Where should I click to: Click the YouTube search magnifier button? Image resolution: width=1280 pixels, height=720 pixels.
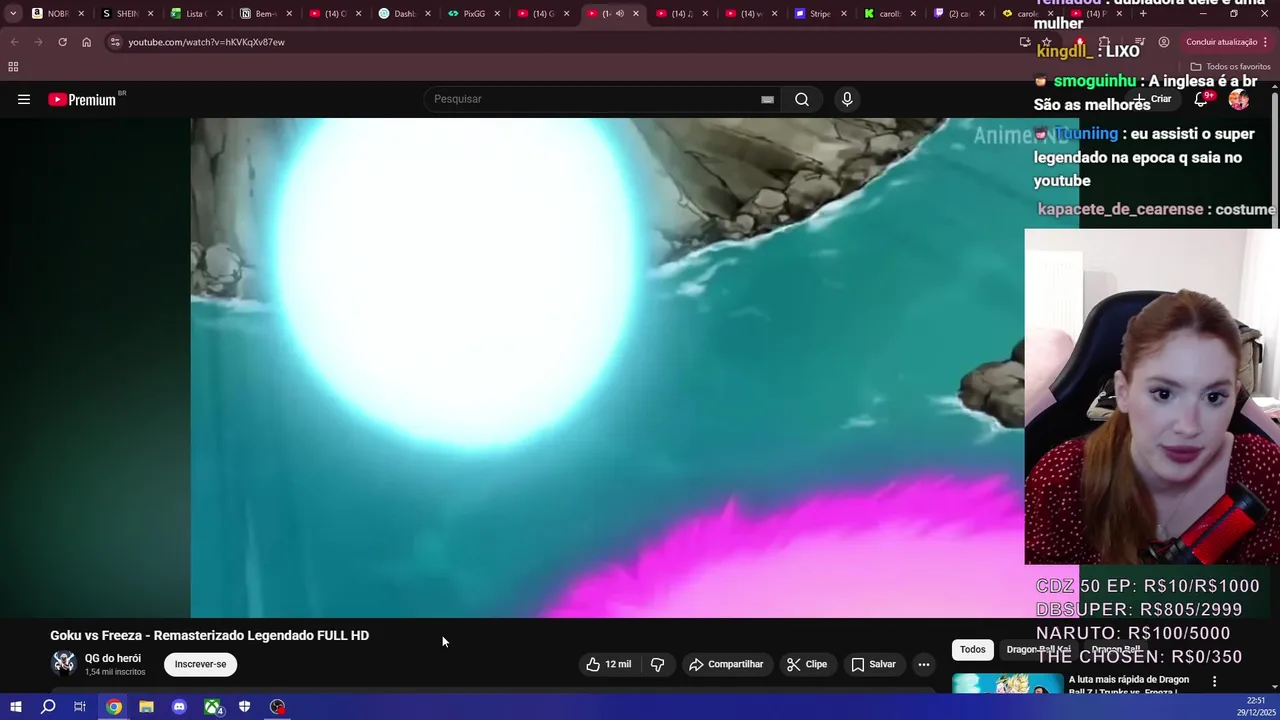click(802, 99)
